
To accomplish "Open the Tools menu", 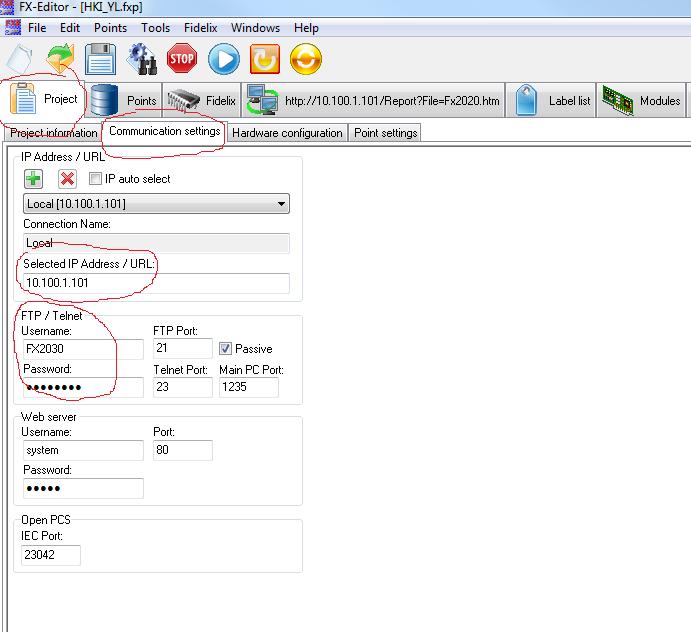I will (x=155, y=28).
